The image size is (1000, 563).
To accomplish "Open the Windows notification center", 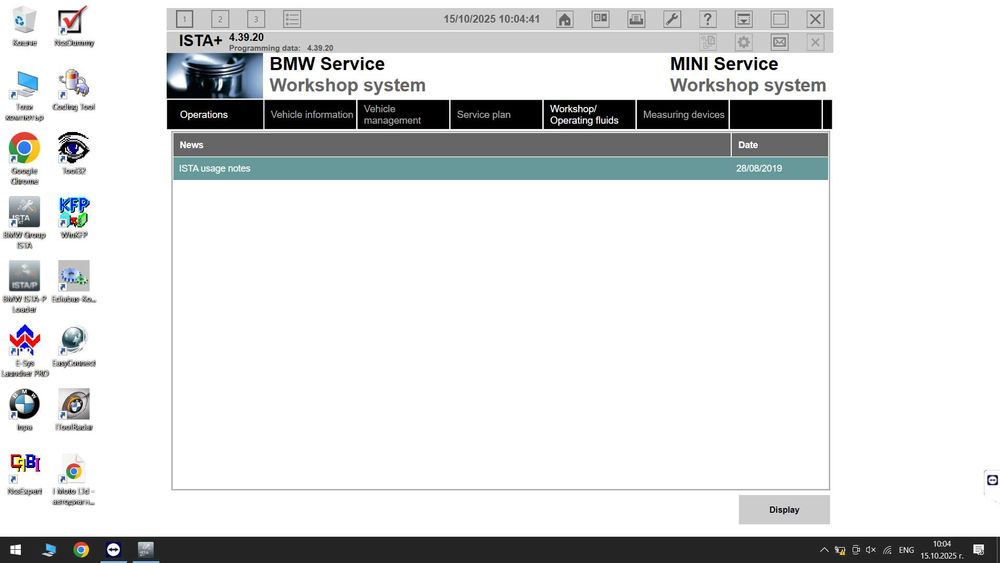I will point(979,550).
